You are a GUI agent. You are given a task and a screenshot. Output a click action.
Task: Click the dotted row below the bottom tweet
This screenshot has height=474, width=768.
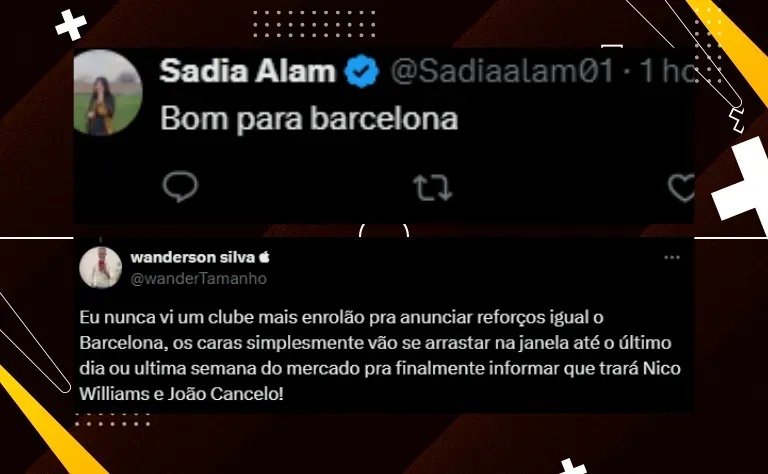pos(112,420)
